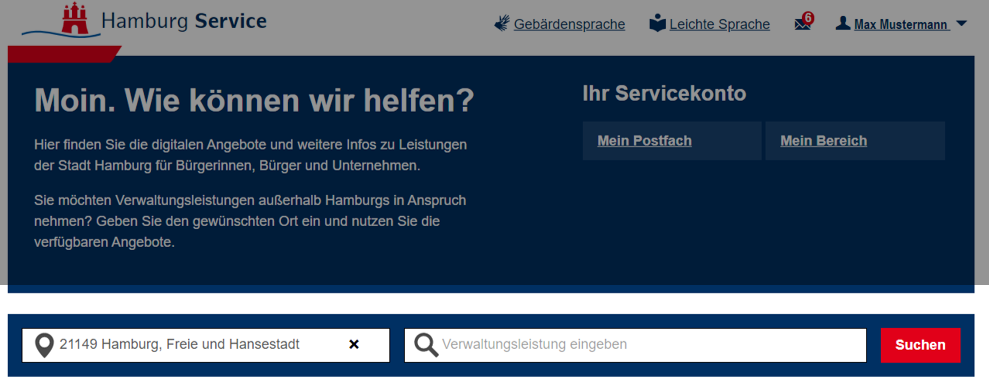Image resolution: width=989 pixels, height=389 pixels.
Task: Open the Gebärdensprache link
Action: 569,25
